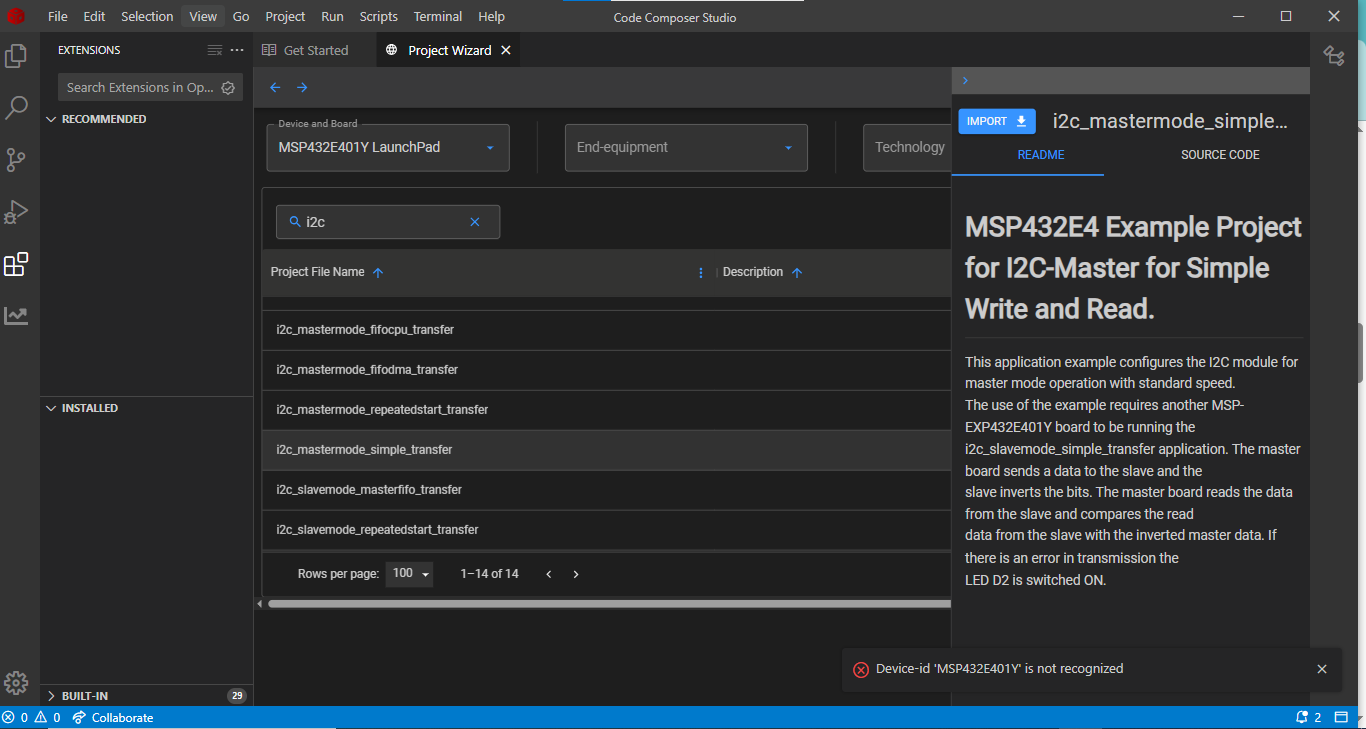The image size is (1366, 729).
Task: Dismiss the device-id not recognized notification
Action: click(1322, 669)
